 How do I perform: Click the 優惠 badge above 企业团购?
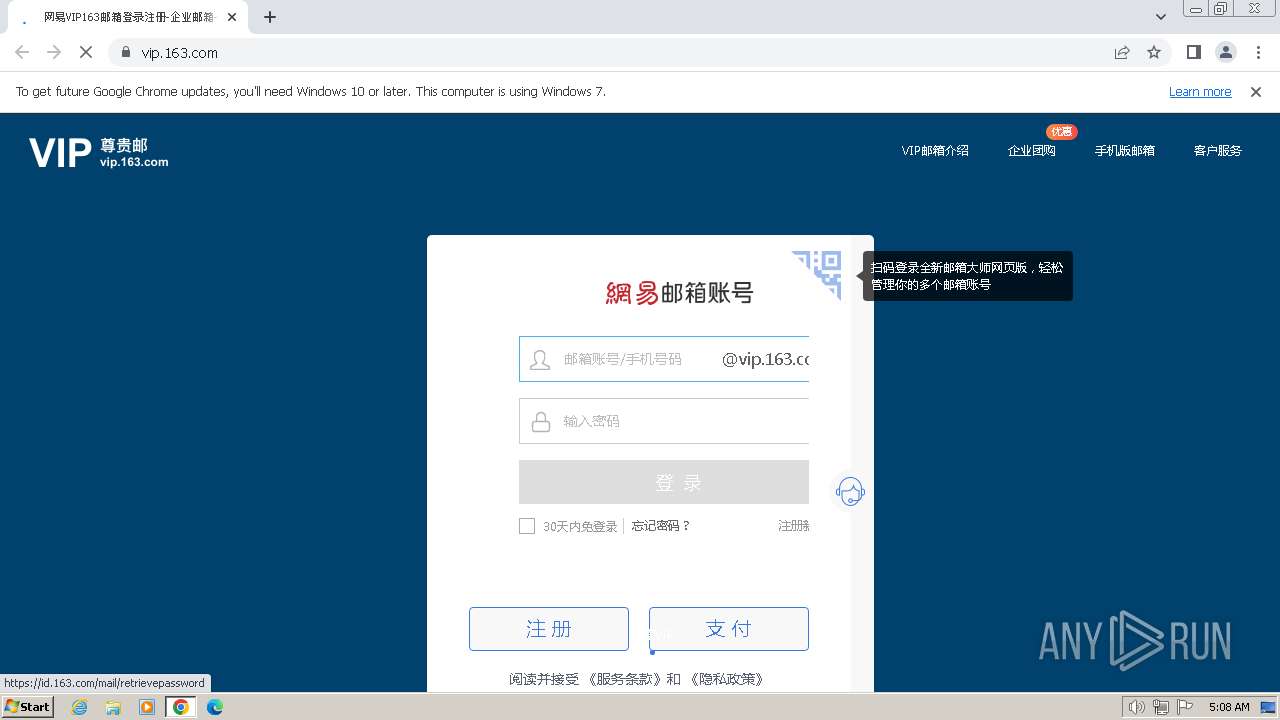pos(1061,131)
